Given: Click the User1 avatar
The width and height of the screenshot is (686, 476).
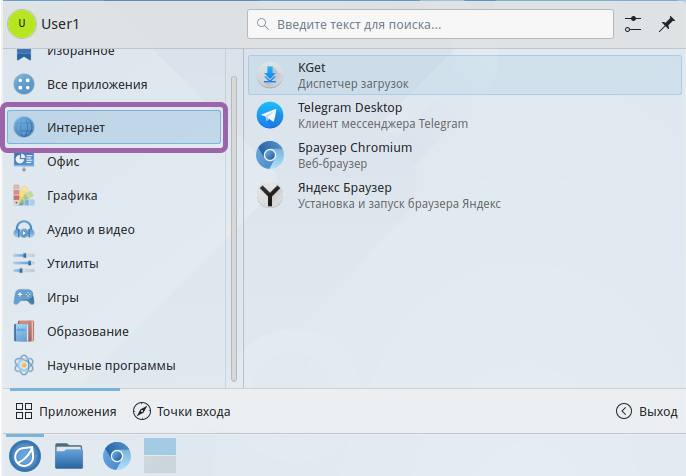Looking at the screenshot, I should click(x=22, y=23).
